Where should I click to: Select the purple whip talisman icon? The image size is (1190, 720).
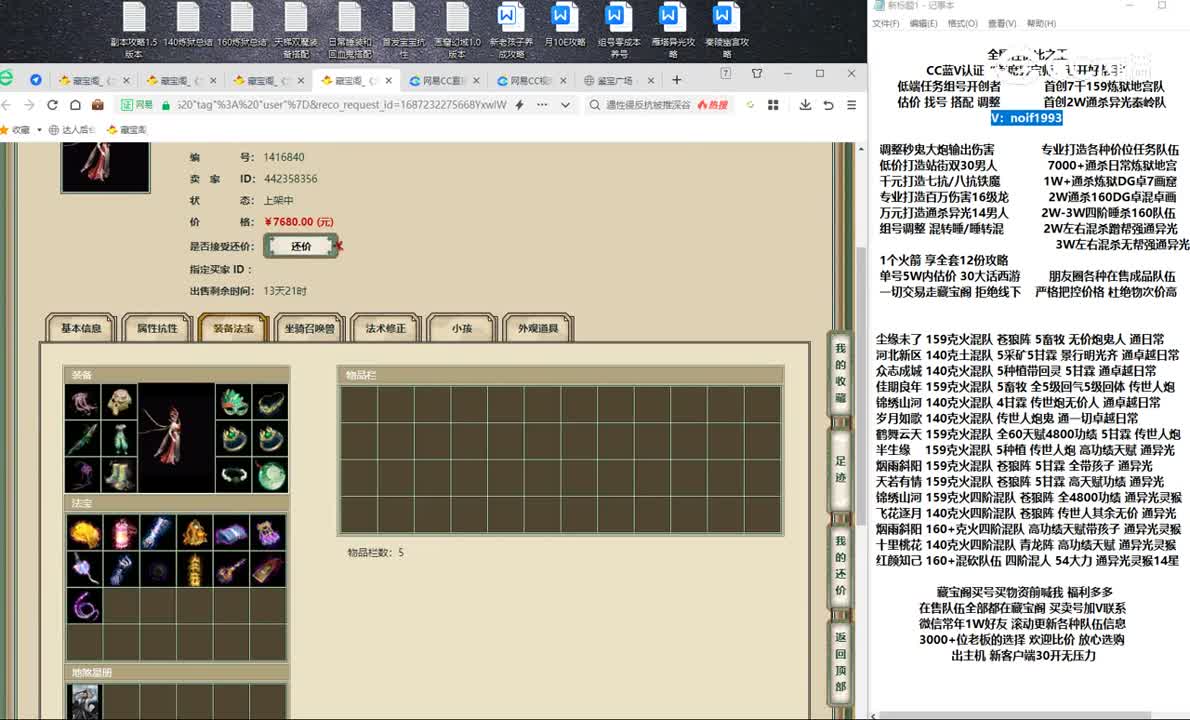(x=85, y=605)
